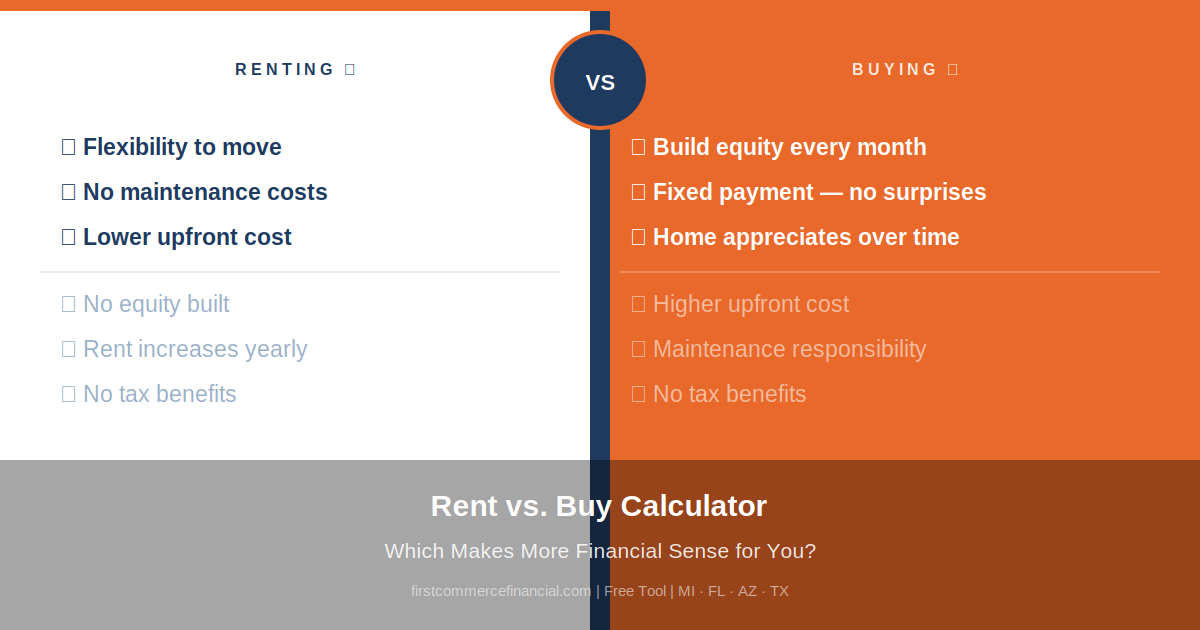The height and width of the screenshot is (630, 1200).
Task: Click the bullet icon before Rent increases yearly
Action: coord(68,349)
